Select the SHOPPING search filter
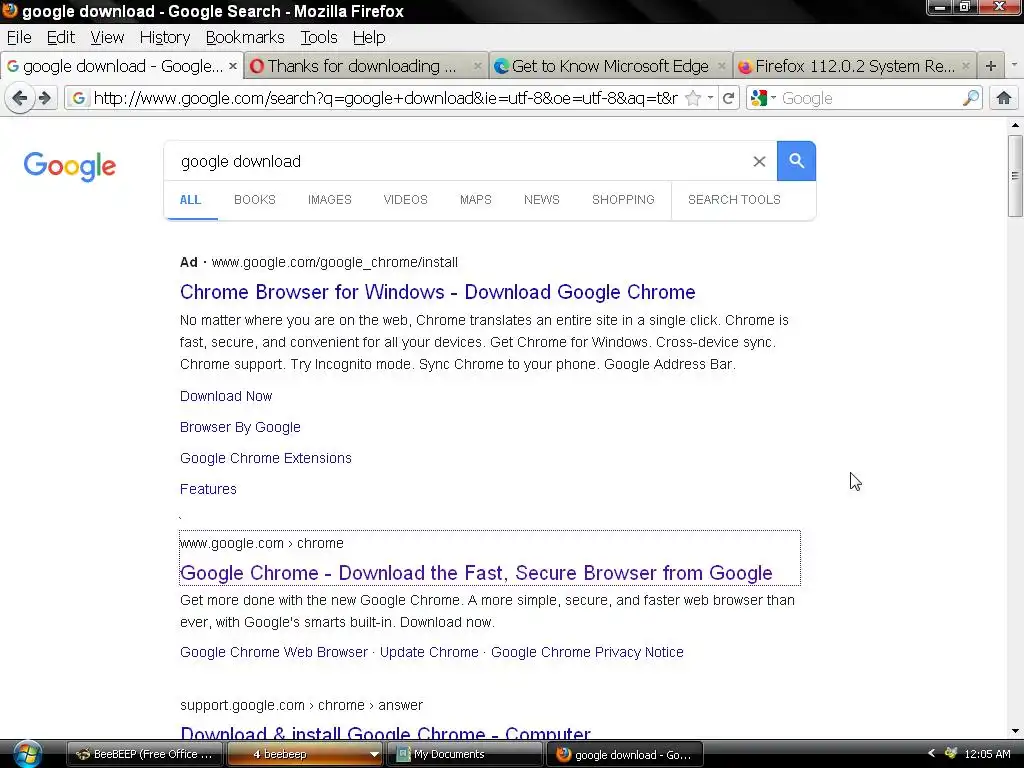 point(623,200)
